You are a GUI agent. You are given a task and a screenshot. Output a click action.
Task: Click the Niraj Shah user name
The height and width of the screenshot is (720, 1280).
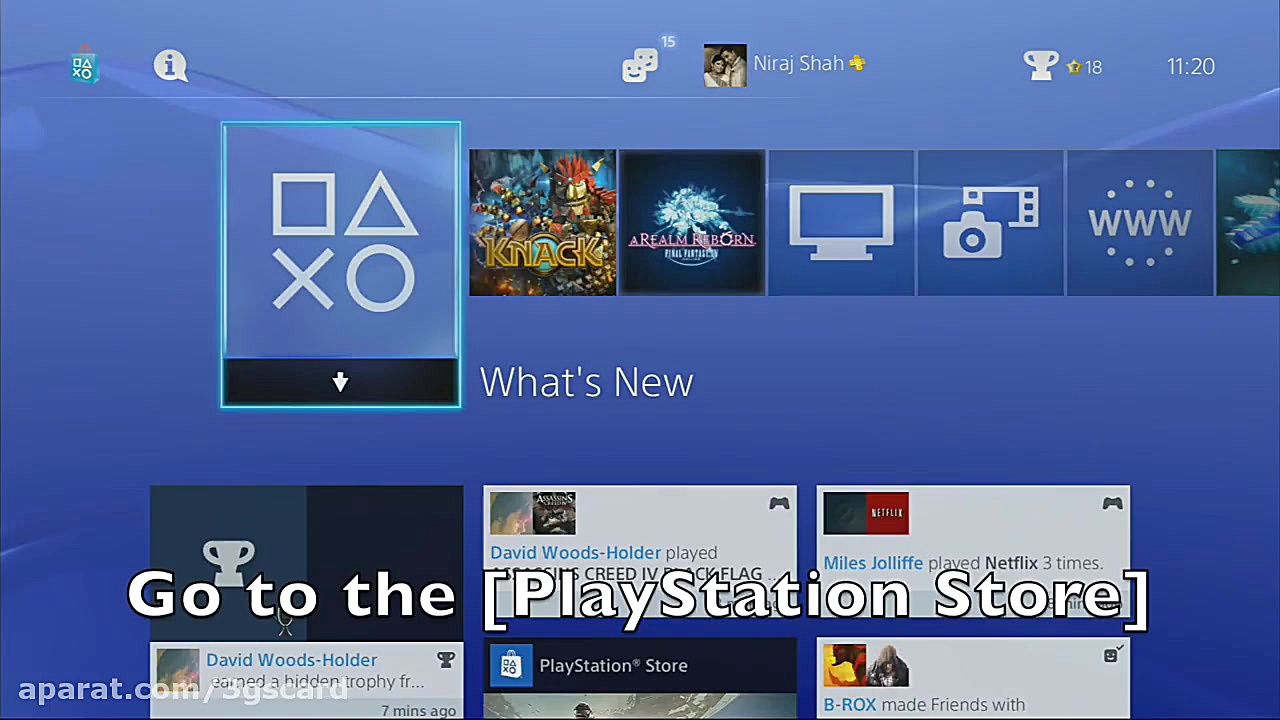pyautogui.click(x=798, y=63)
